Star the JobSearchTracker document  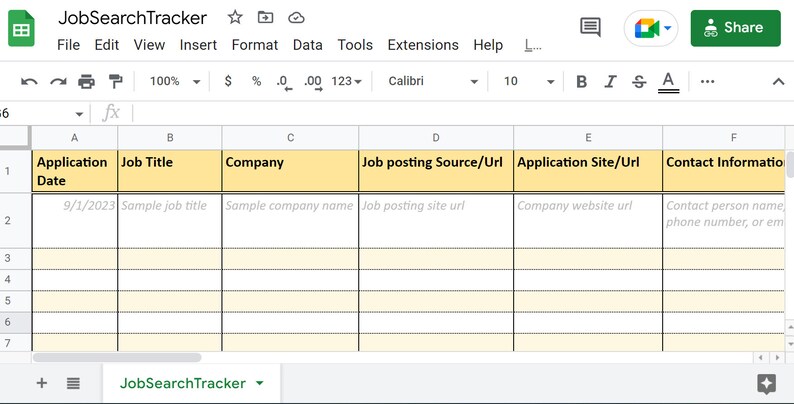click(x=235, y=17)
